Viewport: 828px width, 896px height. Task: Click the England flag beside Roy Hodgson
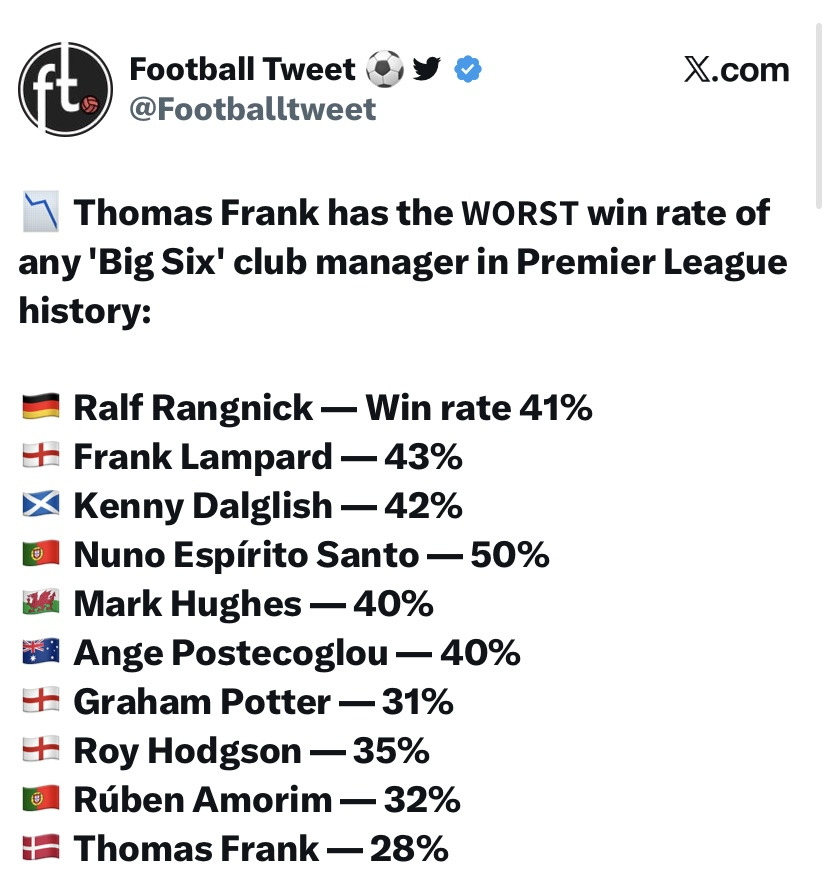[x=41, y=749]
